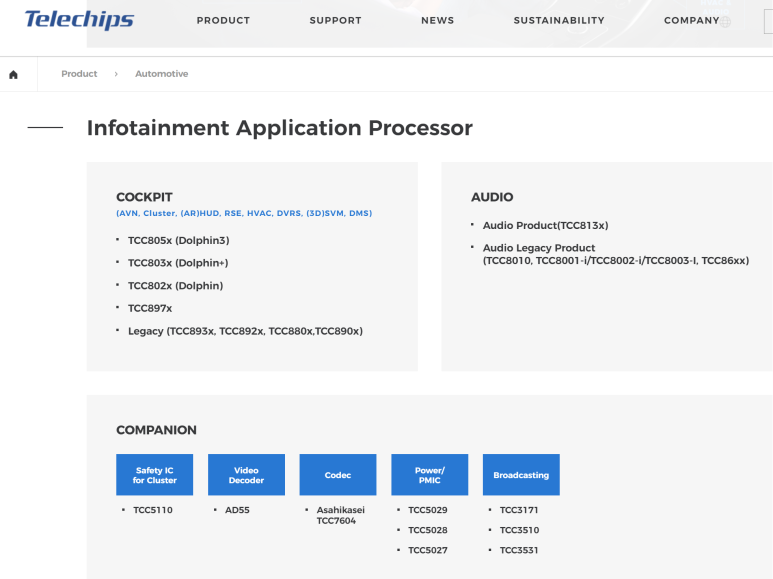Open the PRODUCT menu
This screenshot has width=773, height=579.
(x=223, y=21)
